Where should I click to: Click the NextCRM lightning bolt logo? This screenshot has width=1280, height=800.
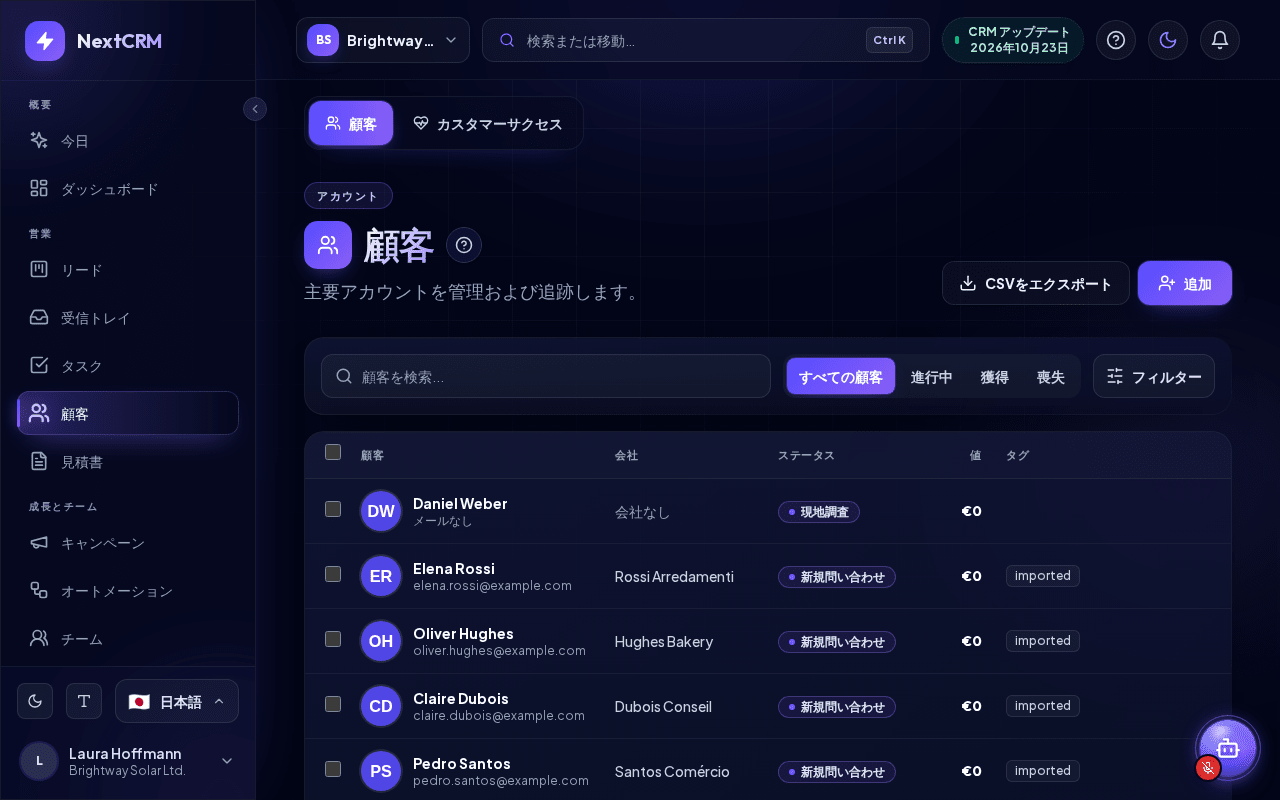pyautogui.click(x=45, y=41)
